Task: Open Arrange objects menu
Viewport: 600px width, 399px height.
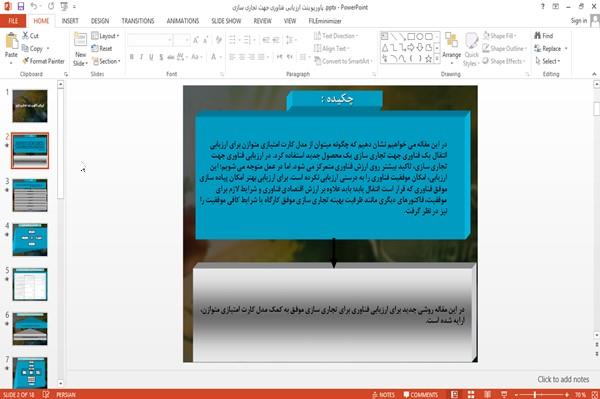Action: coord(452,49)
